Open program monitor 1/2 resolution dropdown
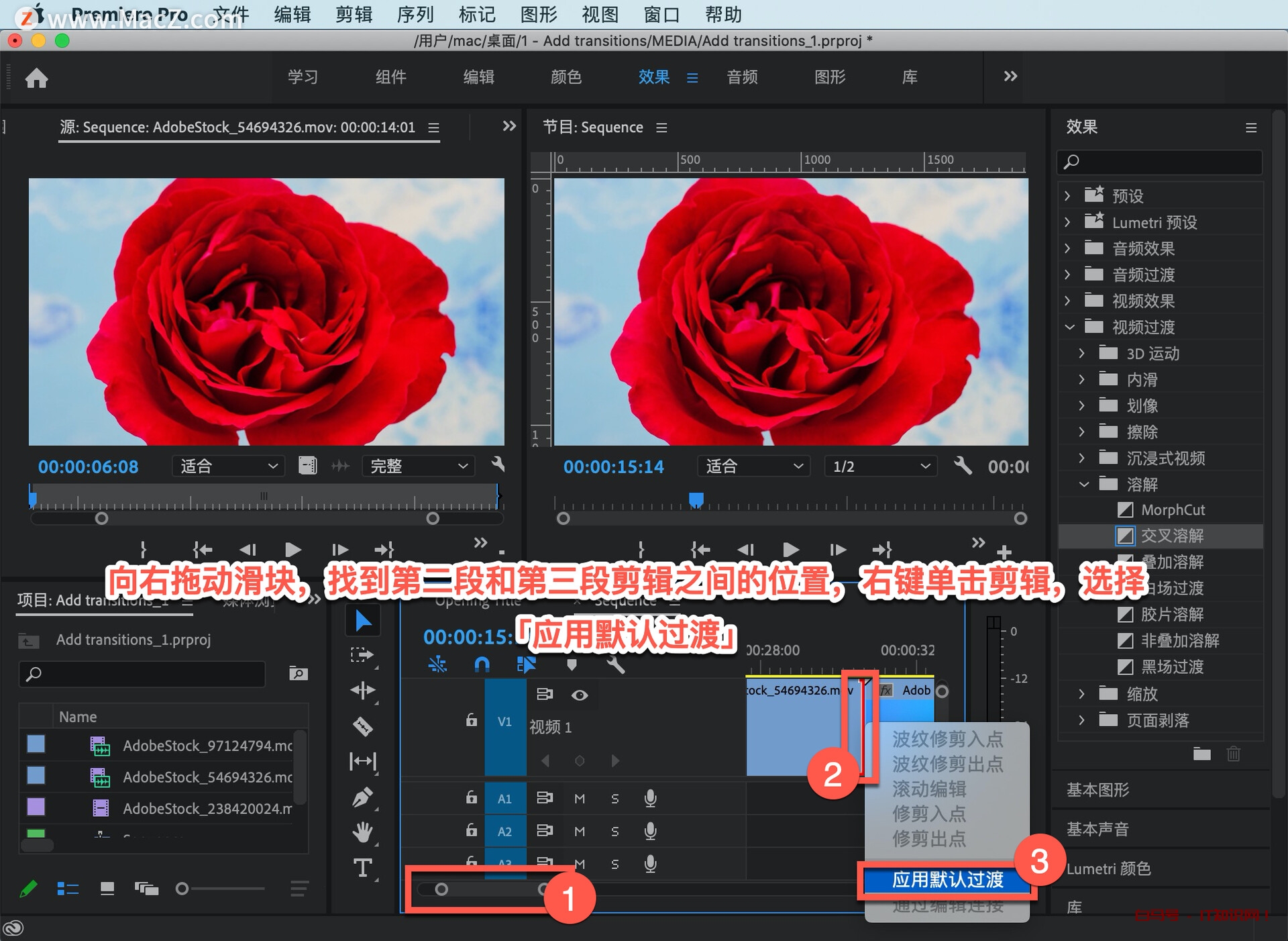 (880, 466)
